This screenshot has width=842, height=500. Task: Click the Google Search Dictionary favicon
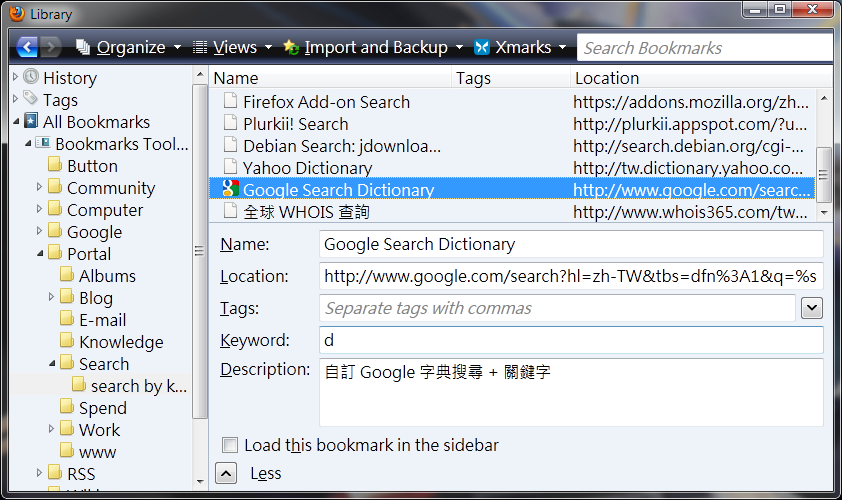(x=230, y=189)
